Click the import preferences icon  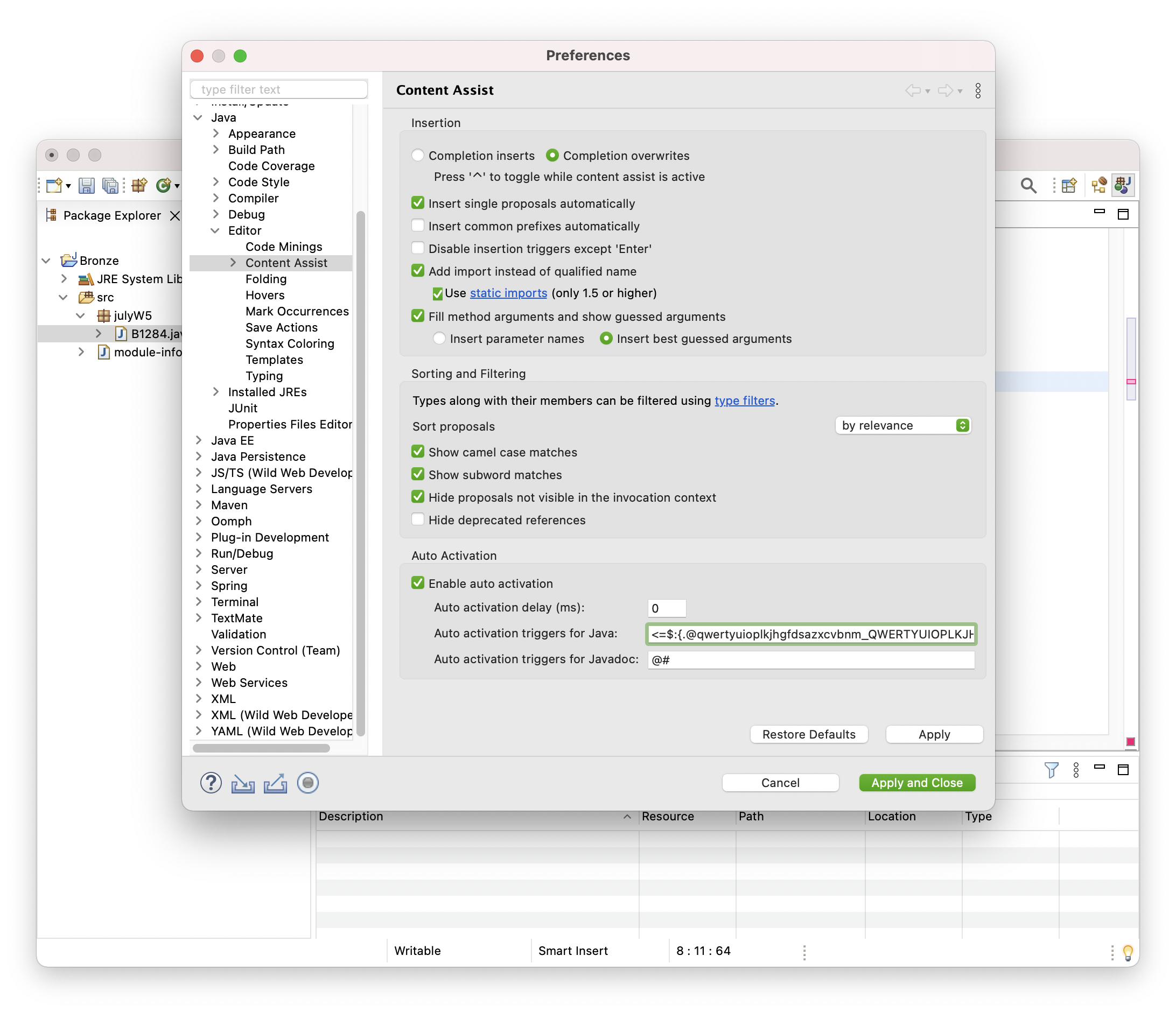tap(243, 783)
